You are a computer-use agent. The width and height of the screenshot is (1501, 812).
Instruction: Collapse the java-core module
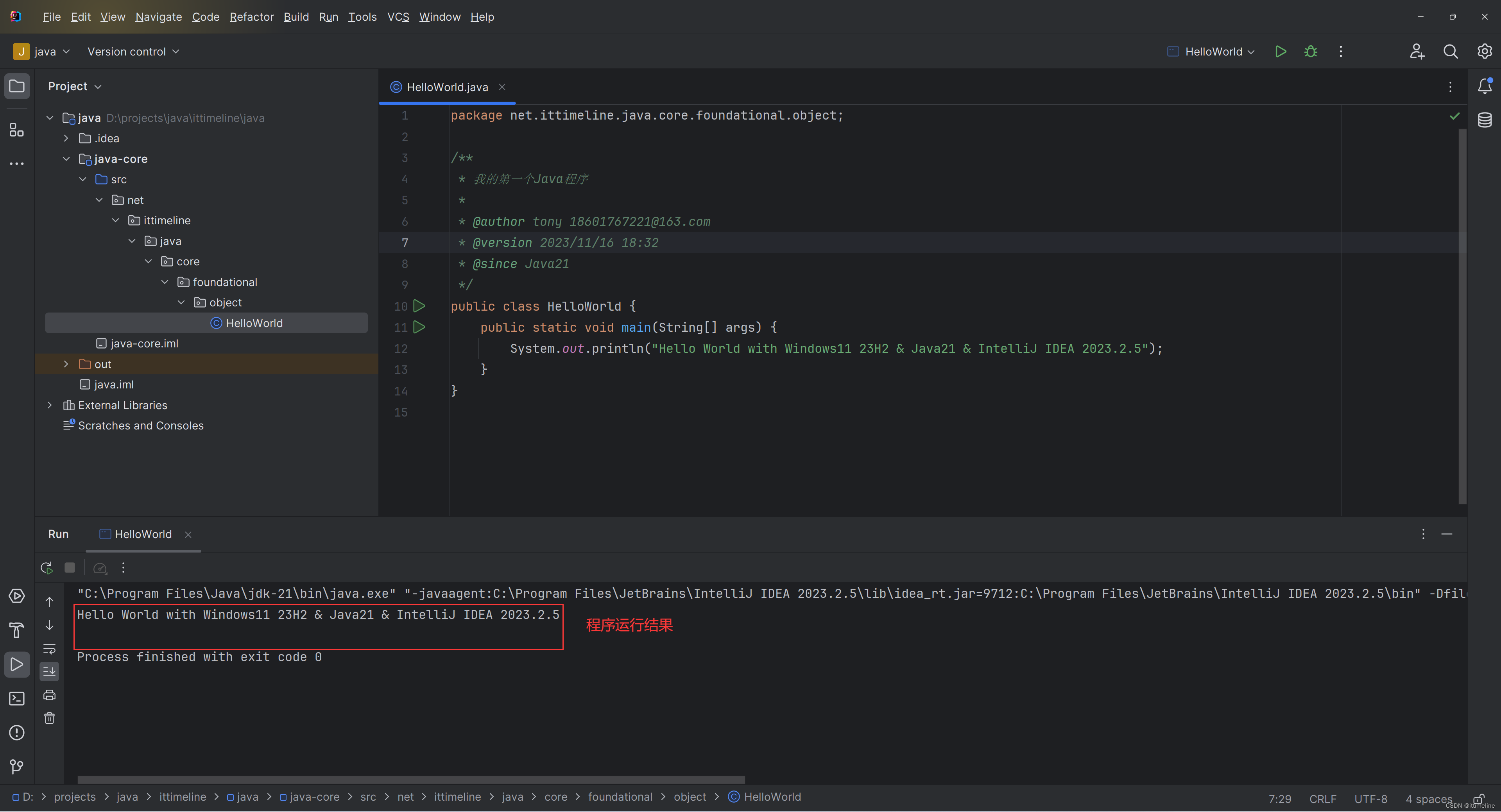coord(66,158)
